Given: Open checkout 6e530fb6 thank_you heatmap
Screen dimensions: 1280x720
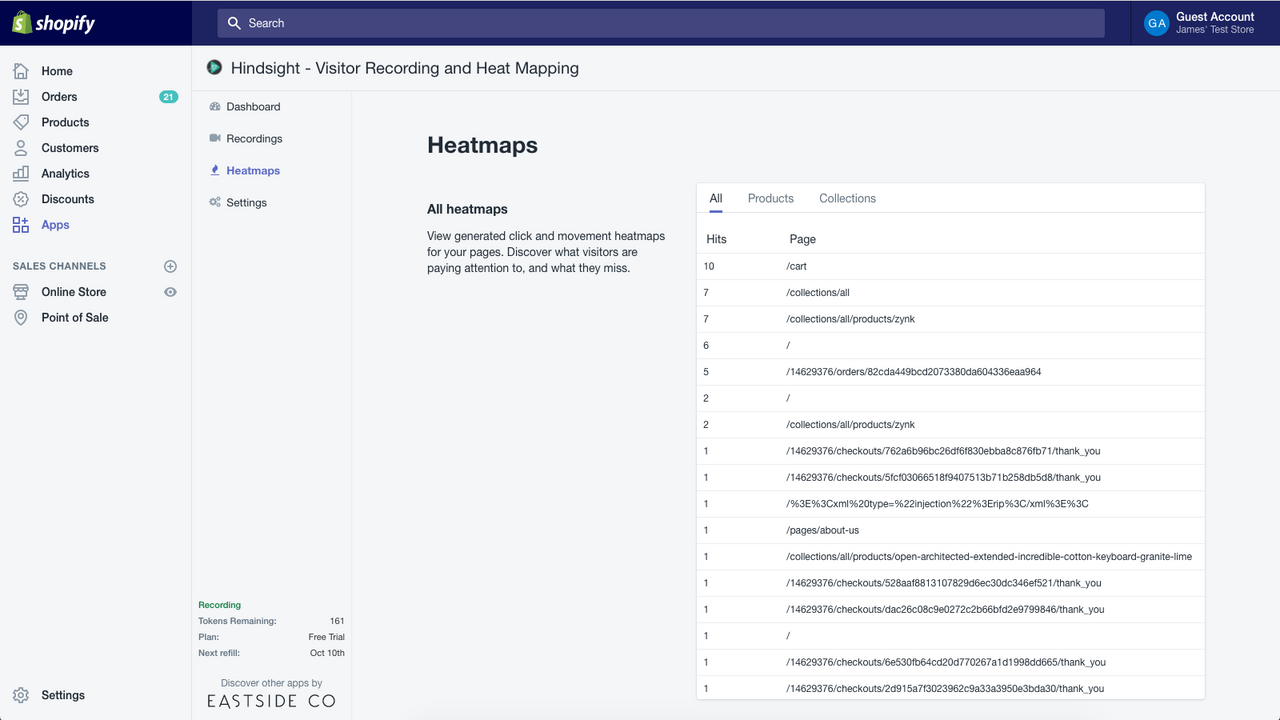Looking at the screenshot, I should tap(951, 662).
